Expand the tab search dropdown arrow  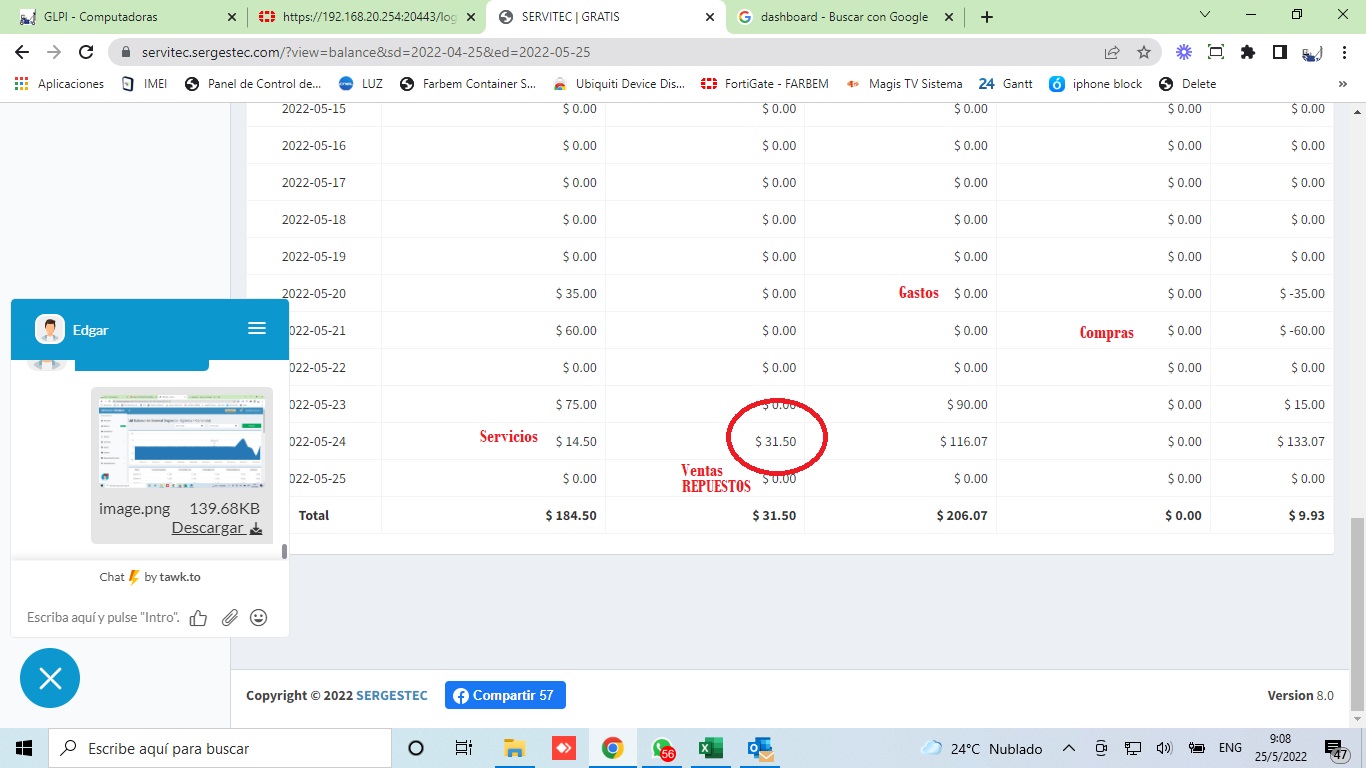(1205, 16)
